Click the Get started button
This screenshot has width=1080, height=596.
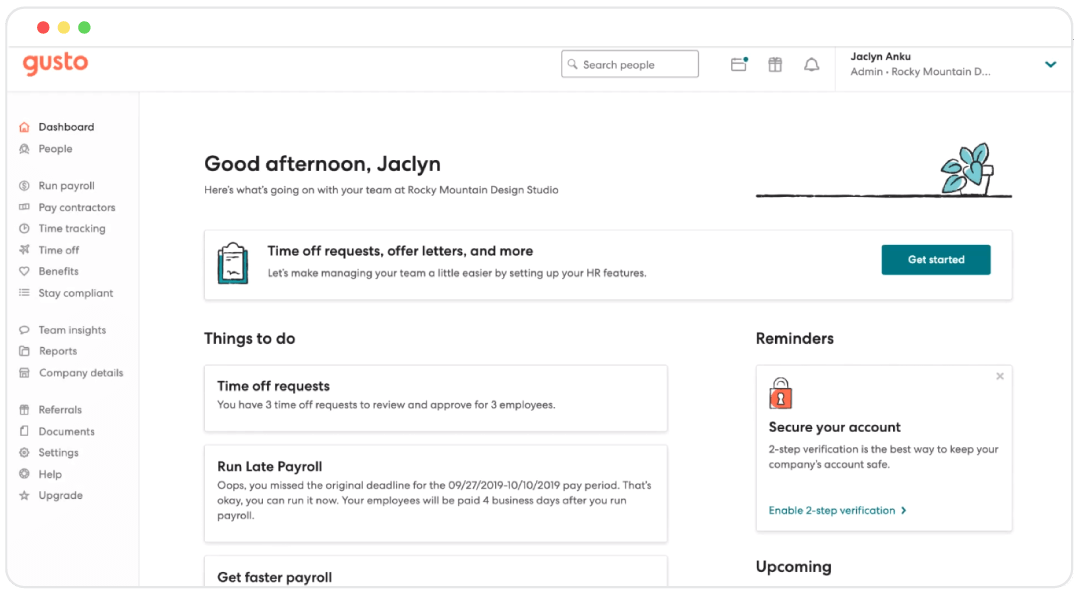click(935, 259)
